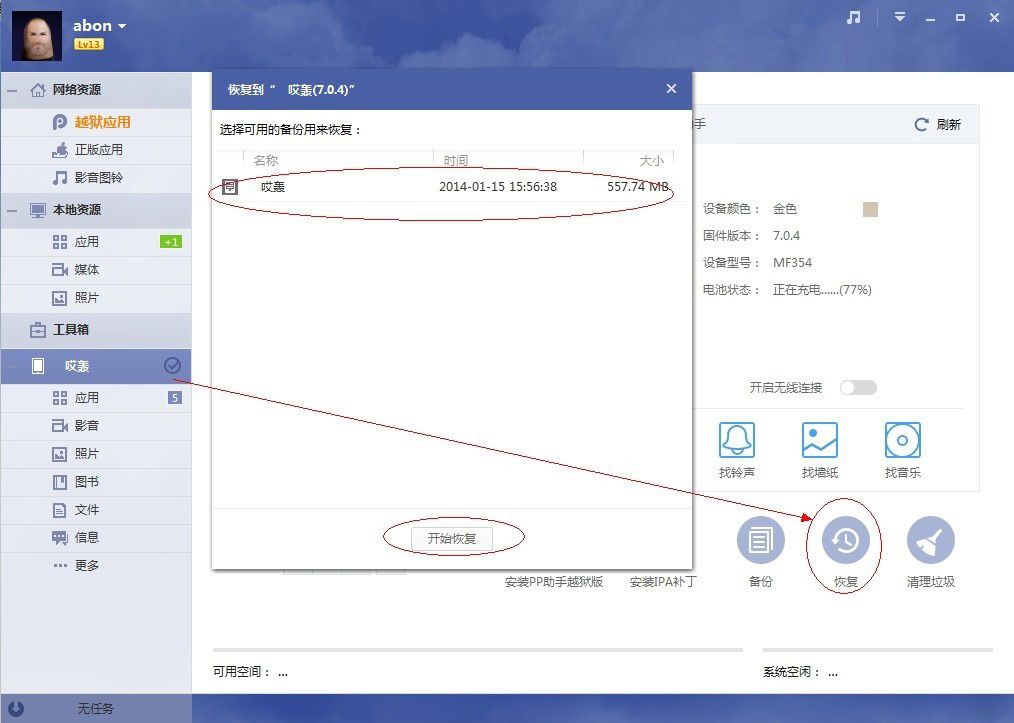The height and width of the screenshot is (723, 1014).
Task: Open the abon user dropdown arrow
Action: 122,27
